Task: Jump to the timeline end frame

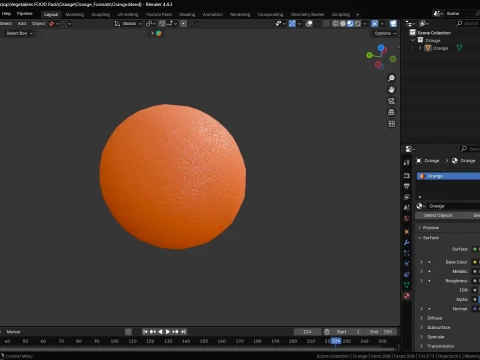Action: tap(183, 332)
